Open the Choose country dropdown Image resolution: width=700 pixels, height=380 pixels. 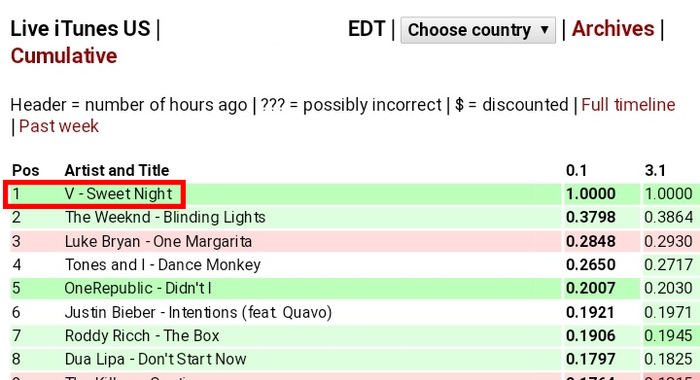[478, 30]
